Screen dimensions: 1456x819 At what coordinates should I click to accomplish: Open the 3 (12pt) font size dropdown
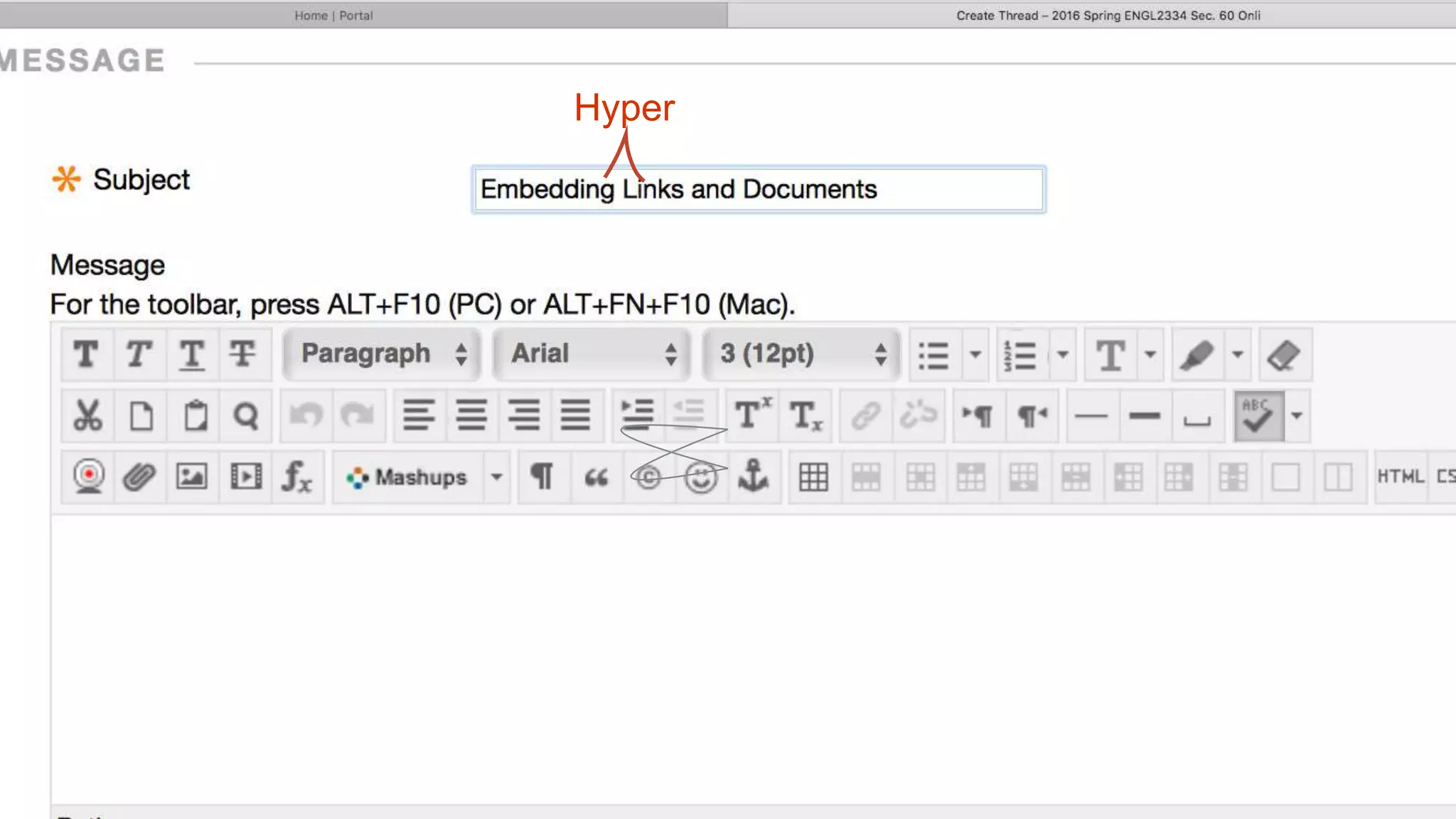tap(802, 354)
